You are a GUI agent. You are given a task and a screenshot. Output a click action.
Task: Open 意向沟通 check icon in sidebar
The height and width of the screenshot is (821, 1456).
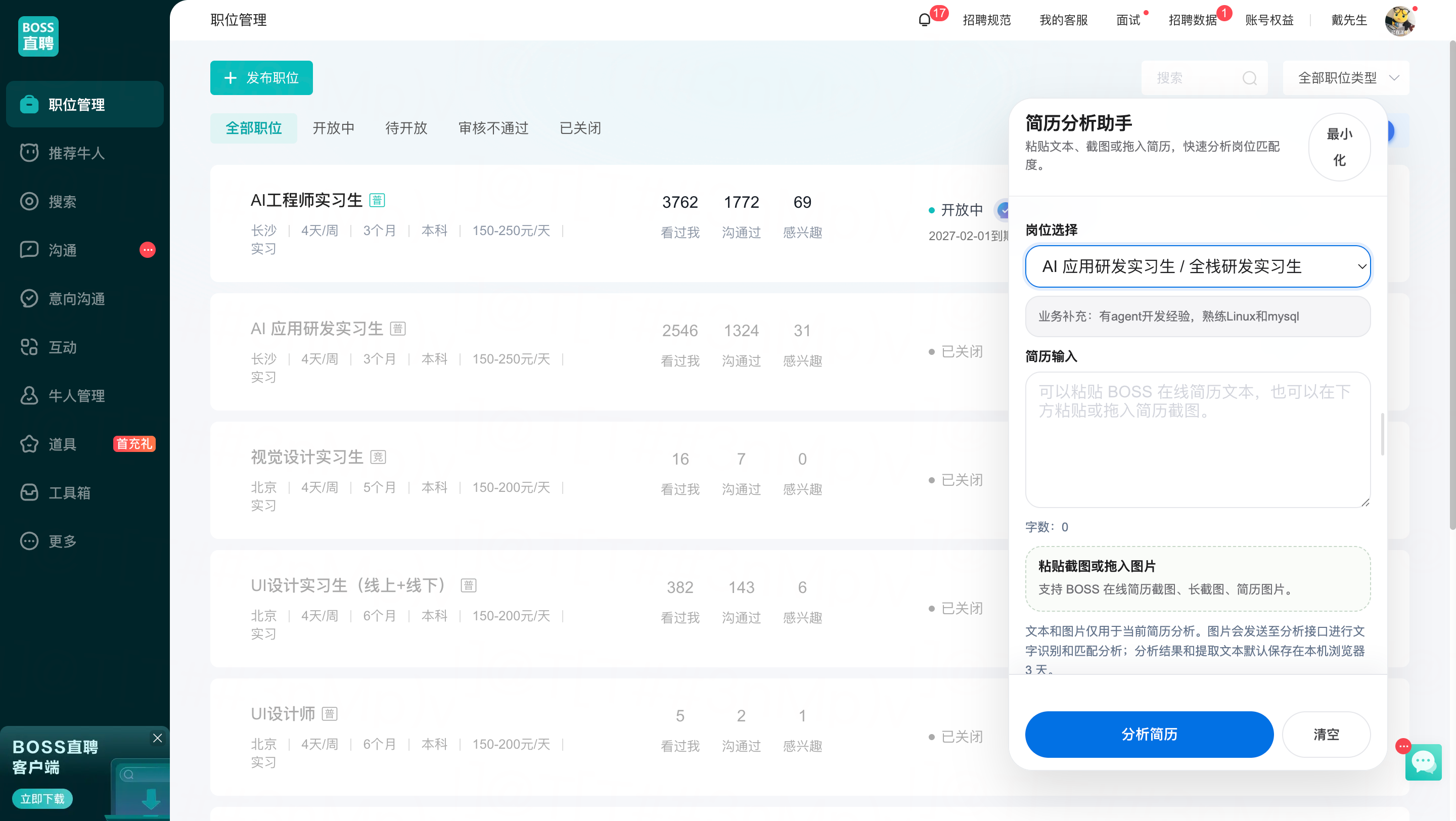coord(29,298)
